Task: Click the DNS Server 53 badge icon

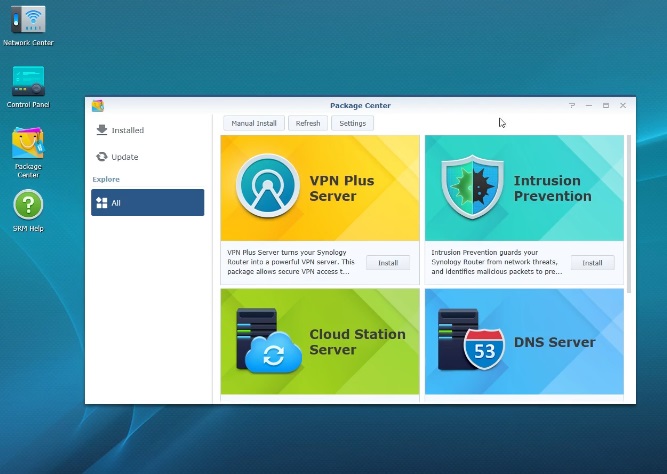Action: (484, 349)
